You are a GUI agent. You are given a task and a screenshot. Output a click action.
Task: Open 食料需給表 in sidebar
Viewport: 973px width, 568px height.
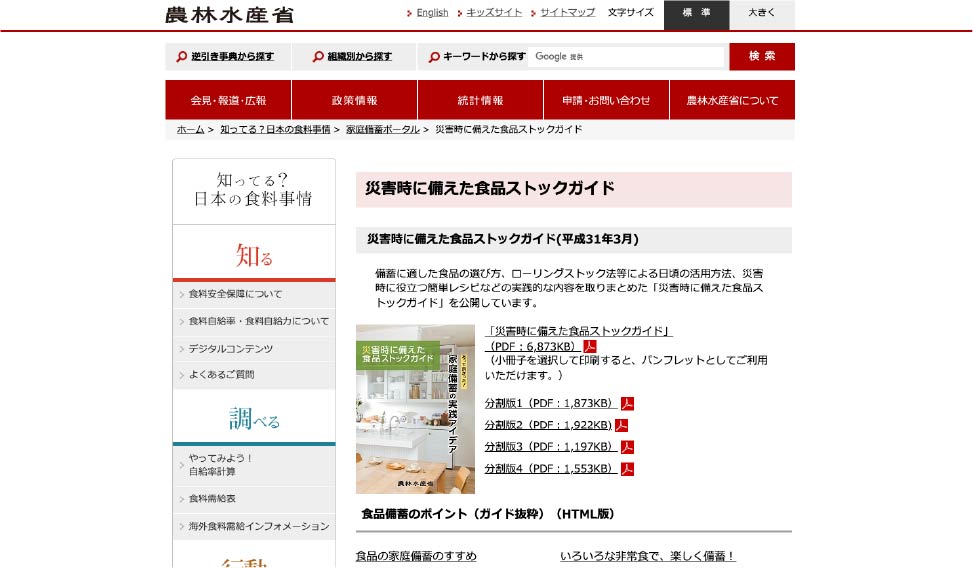click(x=254, y=498)
